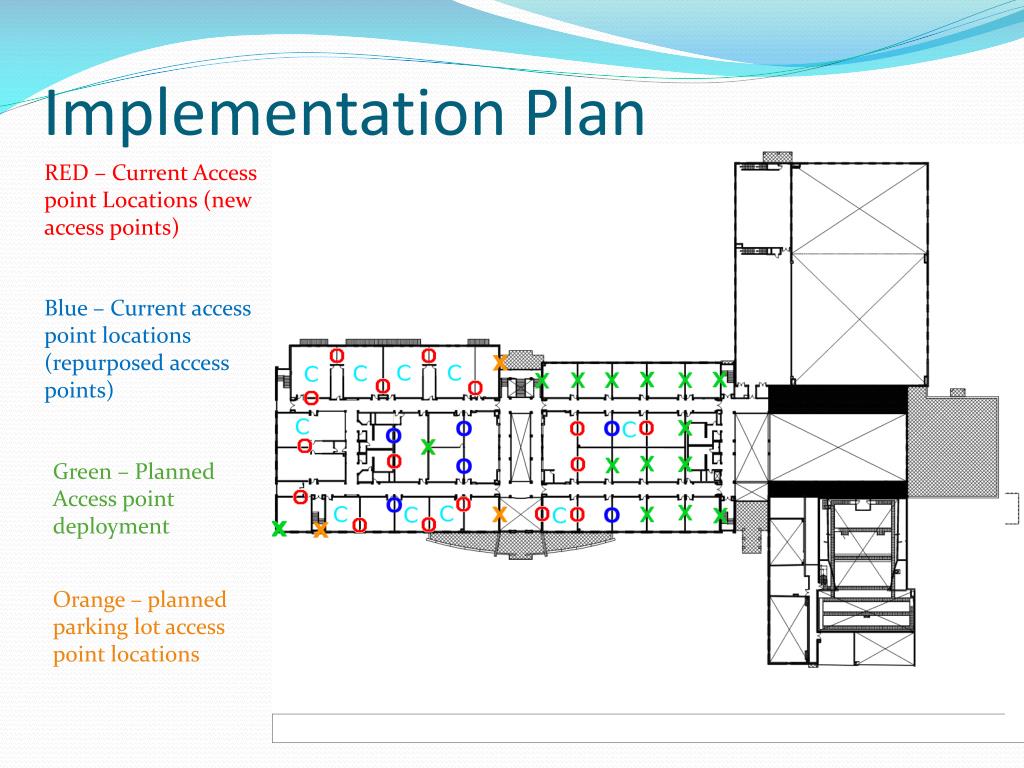This screenshot has height=768, width=1024.
Task: Select the "Green – Planned Access point deployment" legend
Action: (x=133, y=498)
